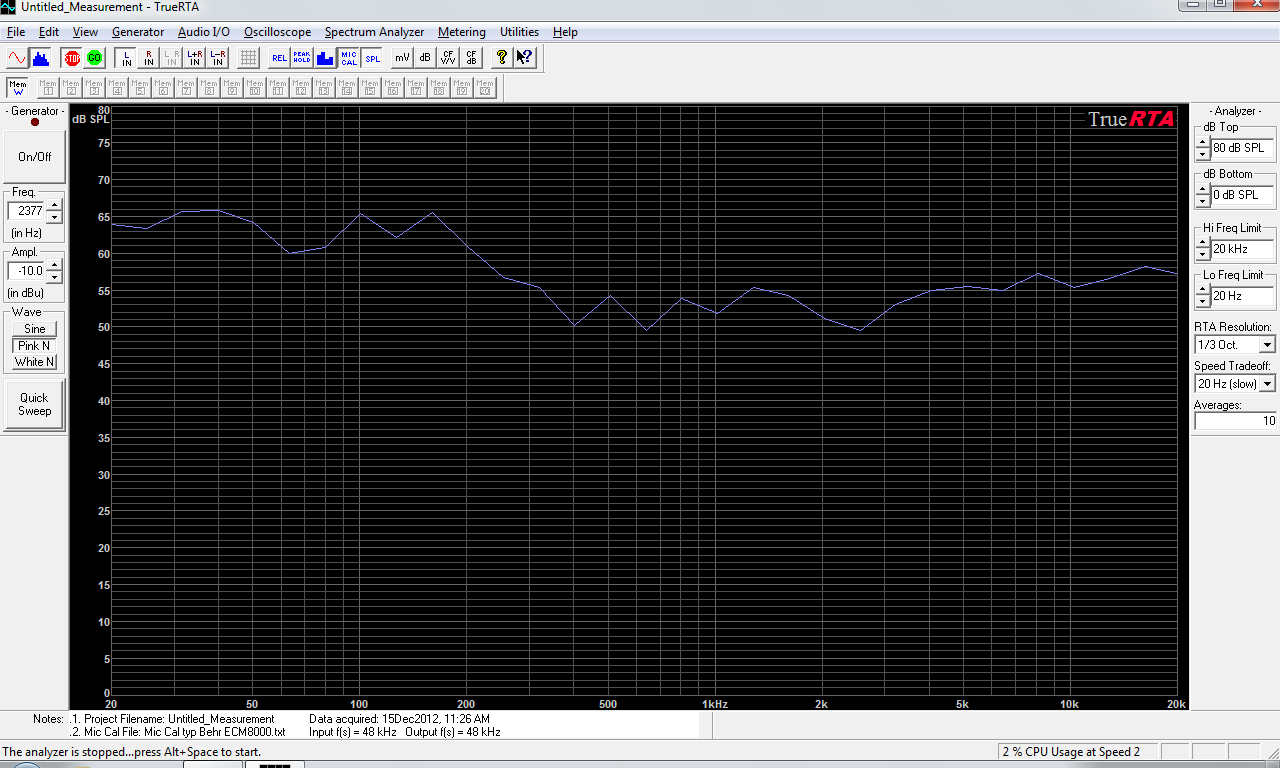Adjust the dB Top spinner arrows
1280x768 pixels.
click(1203, 148)
